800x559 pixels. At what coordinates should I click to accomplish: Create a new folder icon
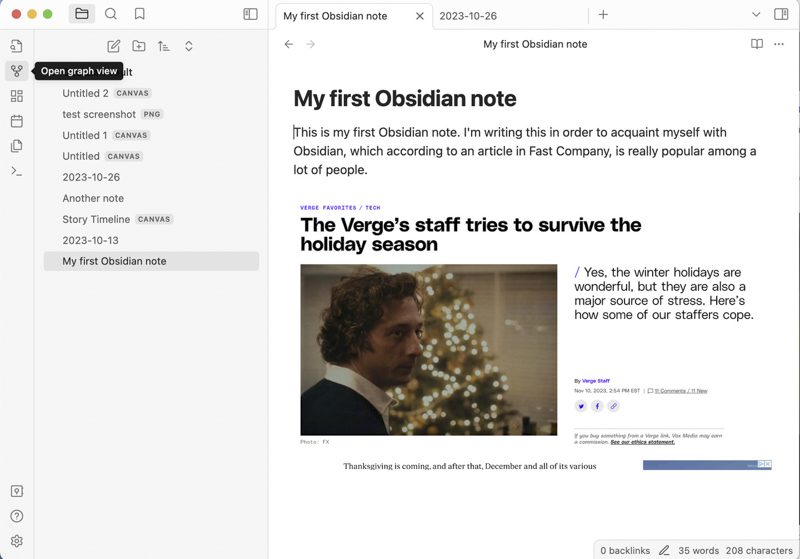click(138, 46)
